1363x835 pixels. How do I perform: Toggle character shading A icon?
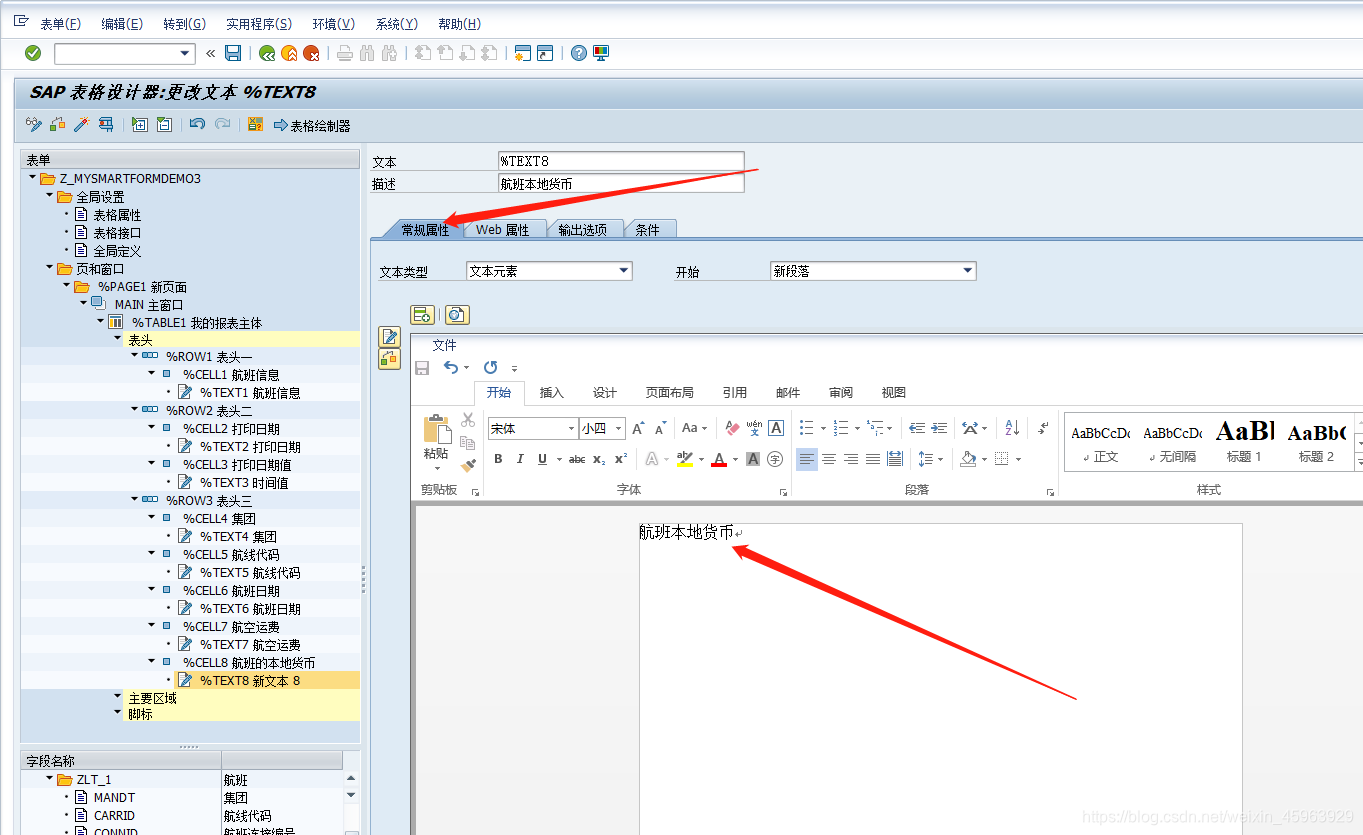point(753,459)
